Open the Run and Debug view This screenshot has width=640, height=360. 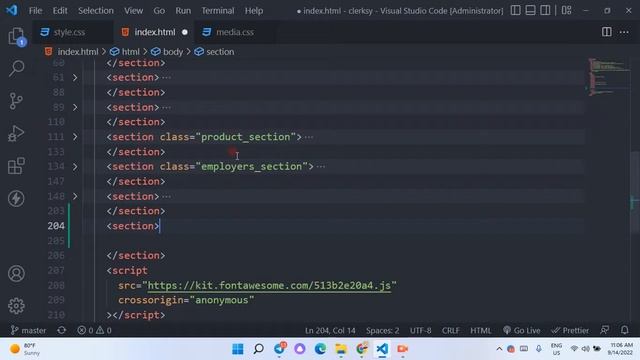point(16,133)
